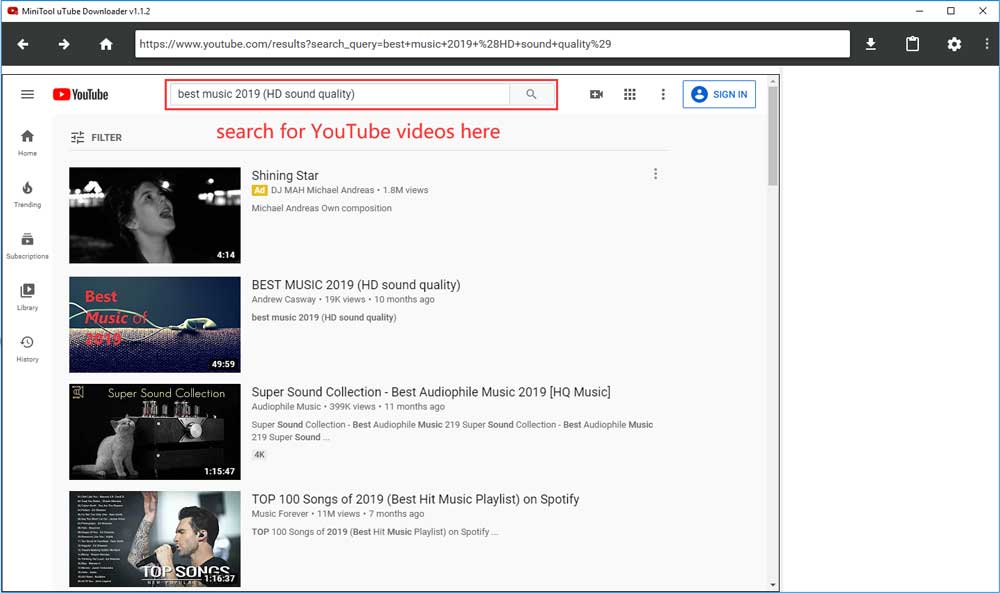This screenshot has height=593, width=1000.
Task: Click BEST MUSIC 2019 (HD sound quality) title
Action: point(356,285)
